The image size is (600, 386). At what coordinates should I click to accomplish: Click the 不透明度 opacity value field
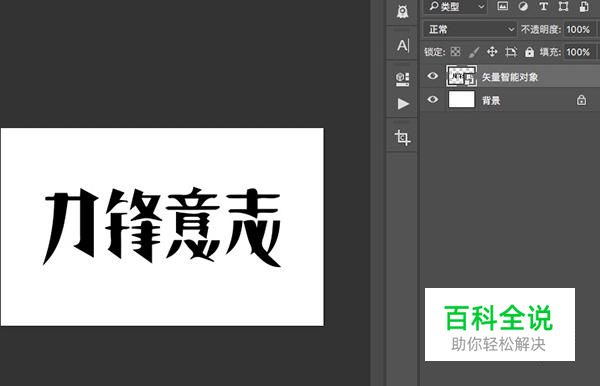579,29
